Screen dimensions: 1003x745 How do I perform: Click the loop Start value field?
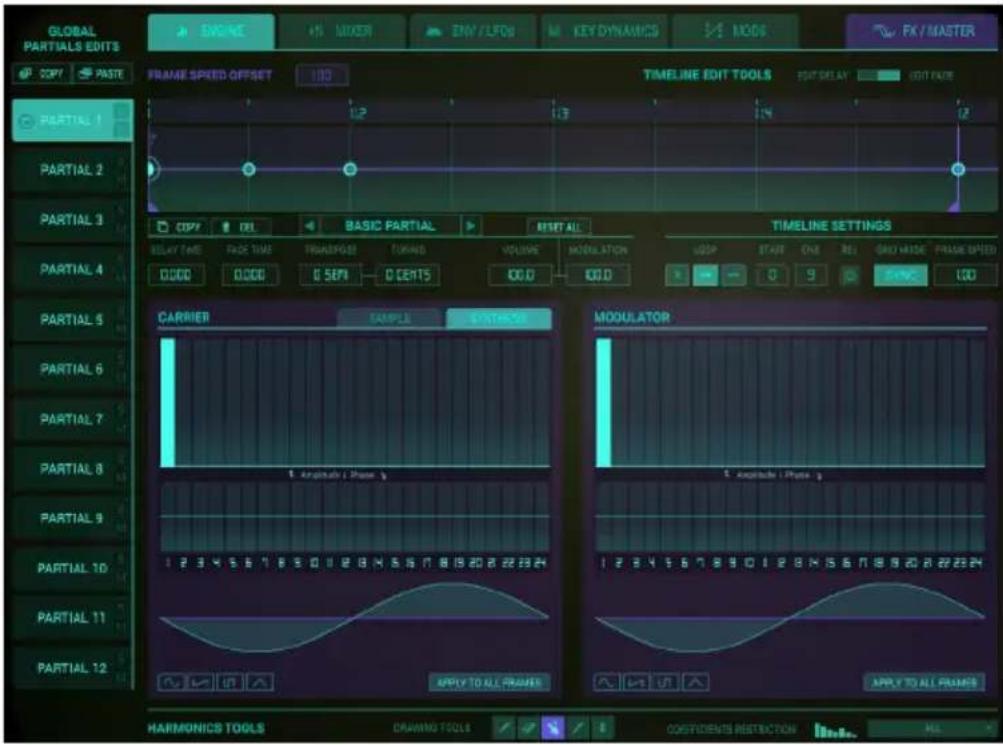(771, 276)
